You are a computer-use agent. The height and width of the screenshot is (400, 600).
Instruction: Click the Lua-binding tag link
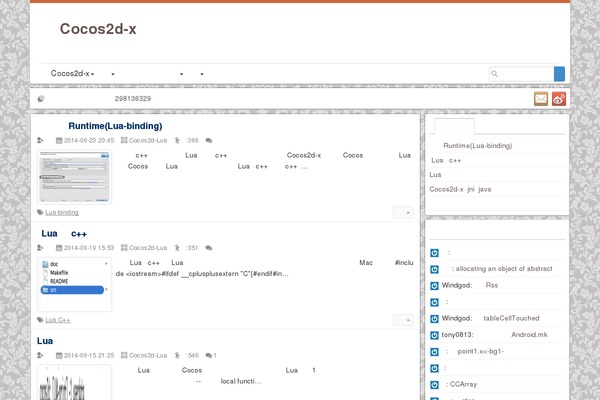point(62,212)
